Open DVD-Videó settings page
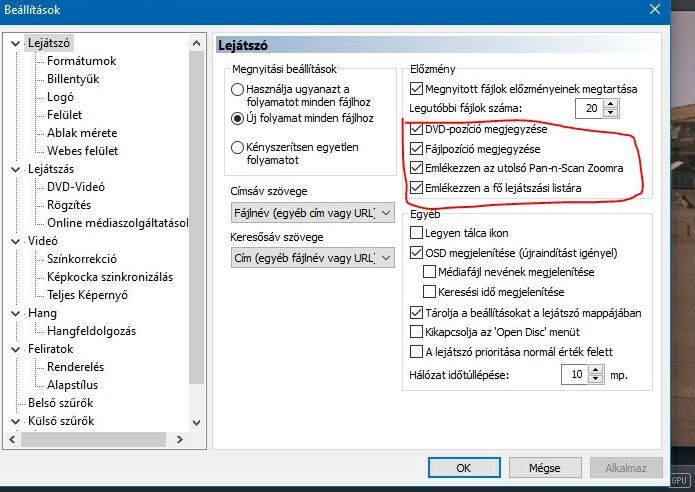This screenshot has width=695, height=492. coord(76,187)
